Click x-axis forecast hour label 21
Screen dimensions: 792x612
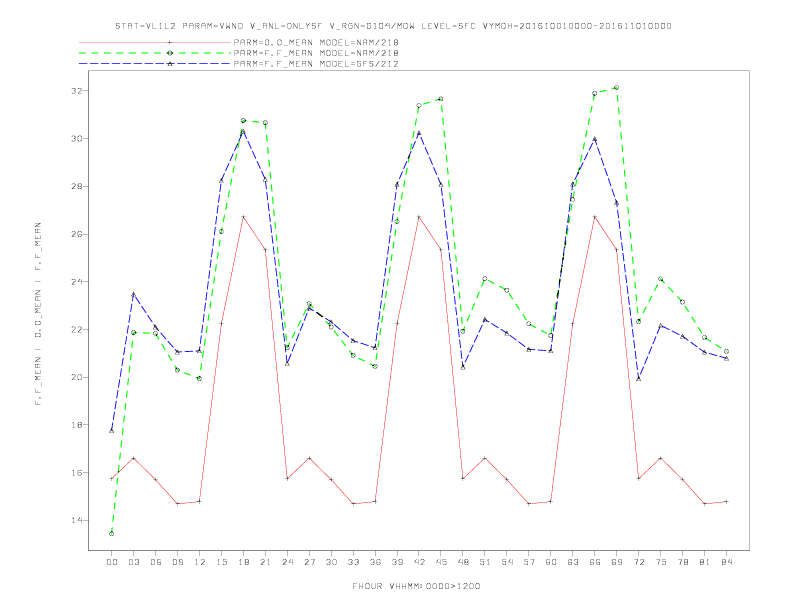[x=265, y=562]
